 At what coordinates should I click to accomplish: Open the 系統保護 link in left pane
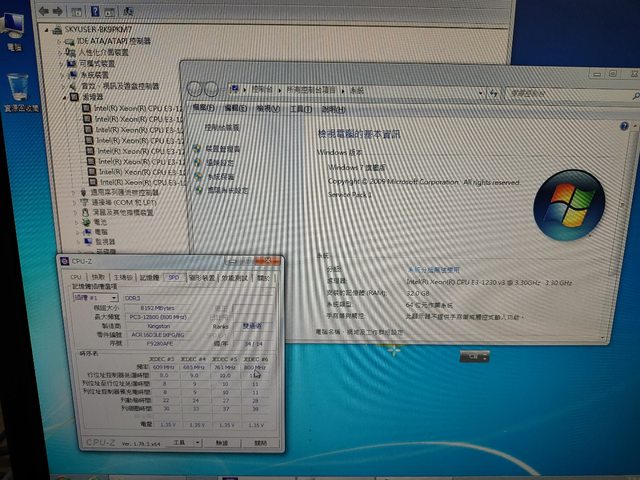coord(222,176)
